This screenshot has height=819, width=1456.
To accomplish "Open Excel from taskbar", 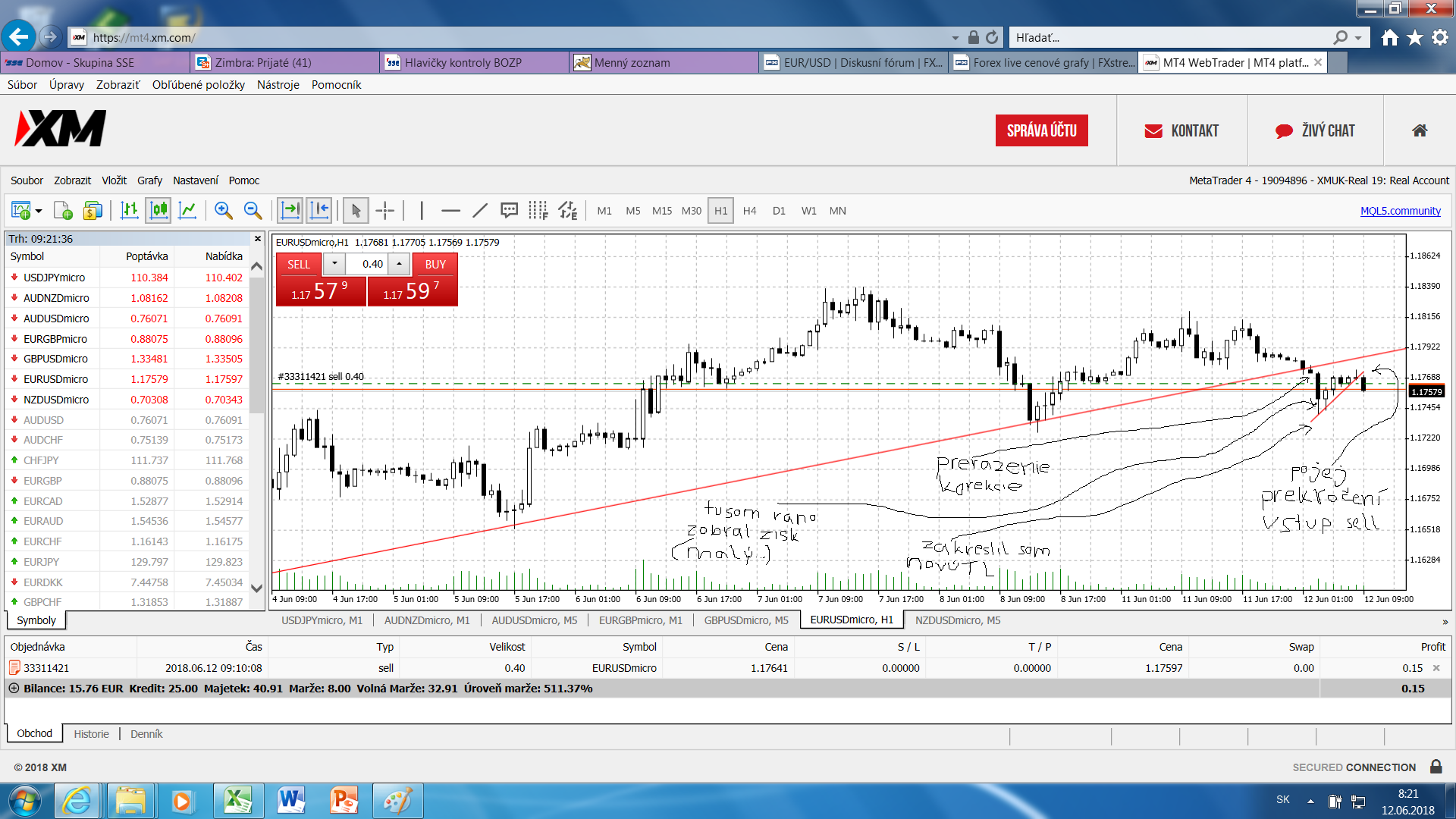I will [238, 801].
